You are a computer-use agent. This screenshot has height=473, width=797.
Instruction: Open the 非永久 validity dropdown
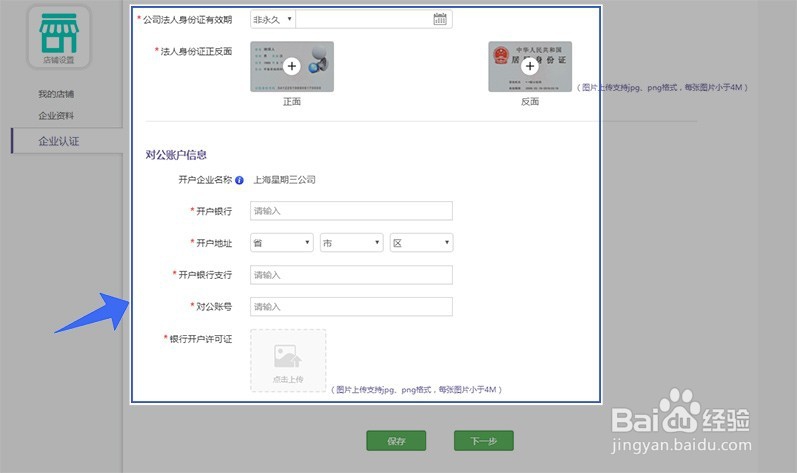273,19
